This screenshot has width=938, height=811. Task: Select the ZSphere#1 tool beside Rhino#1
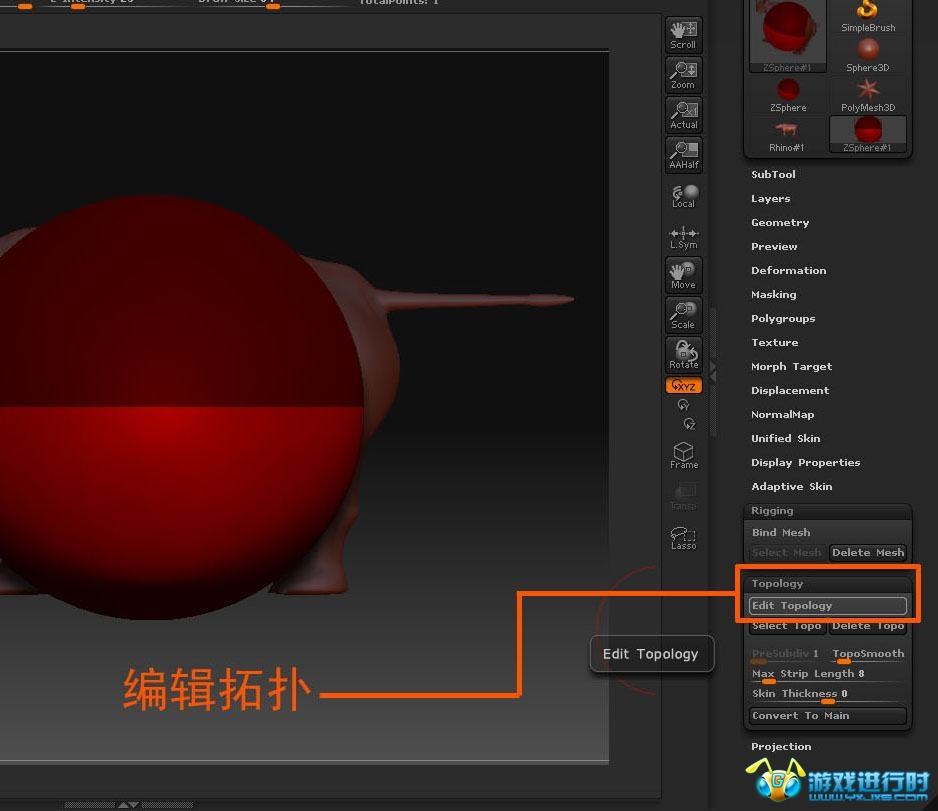click(x=868, y=135)
